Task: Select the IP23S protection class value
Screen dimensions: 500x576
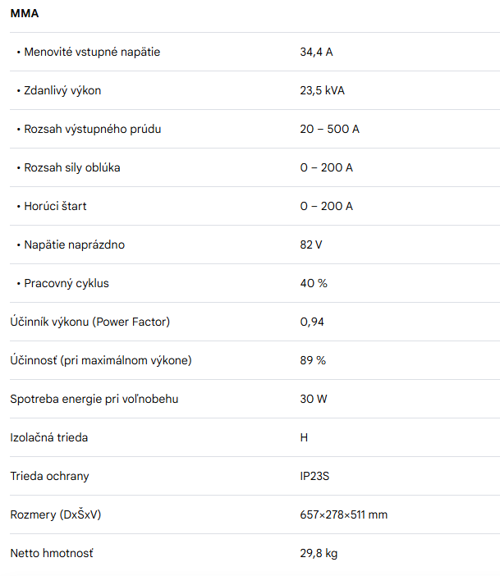Action: tap(314, 476)
